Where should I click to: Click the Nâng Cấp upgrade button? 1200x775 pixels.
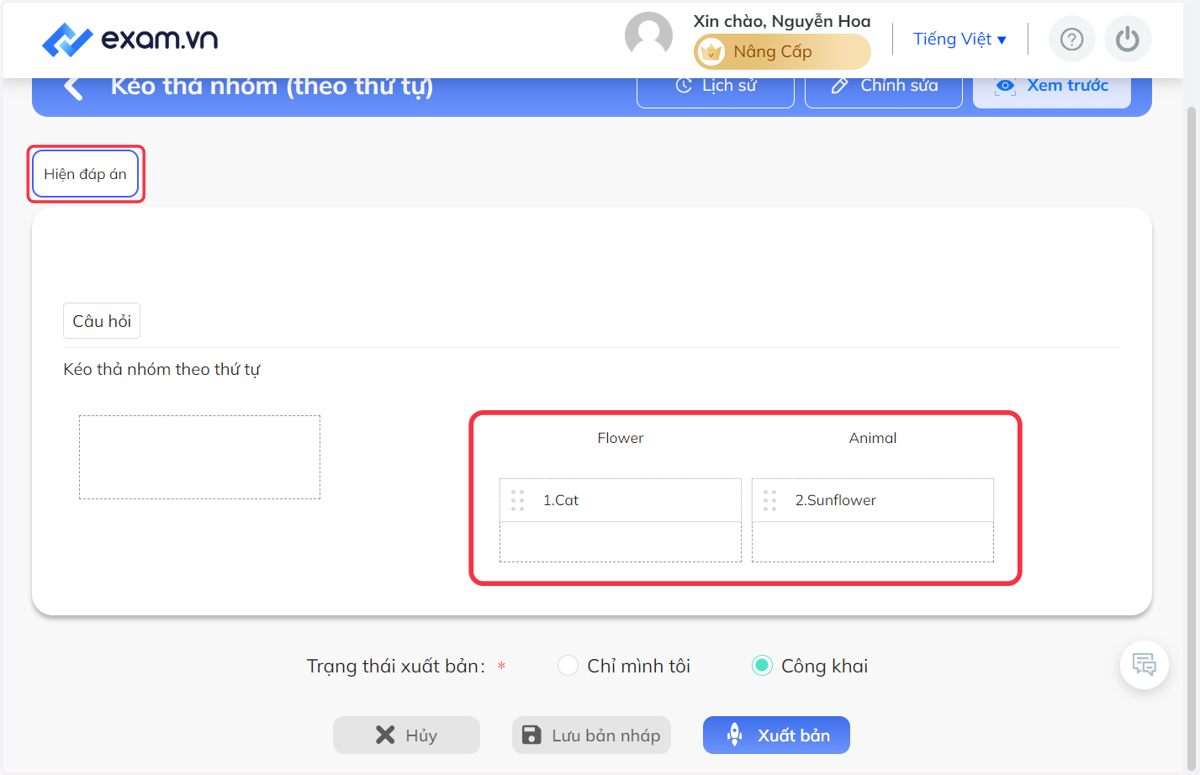(x=782, y=51)
